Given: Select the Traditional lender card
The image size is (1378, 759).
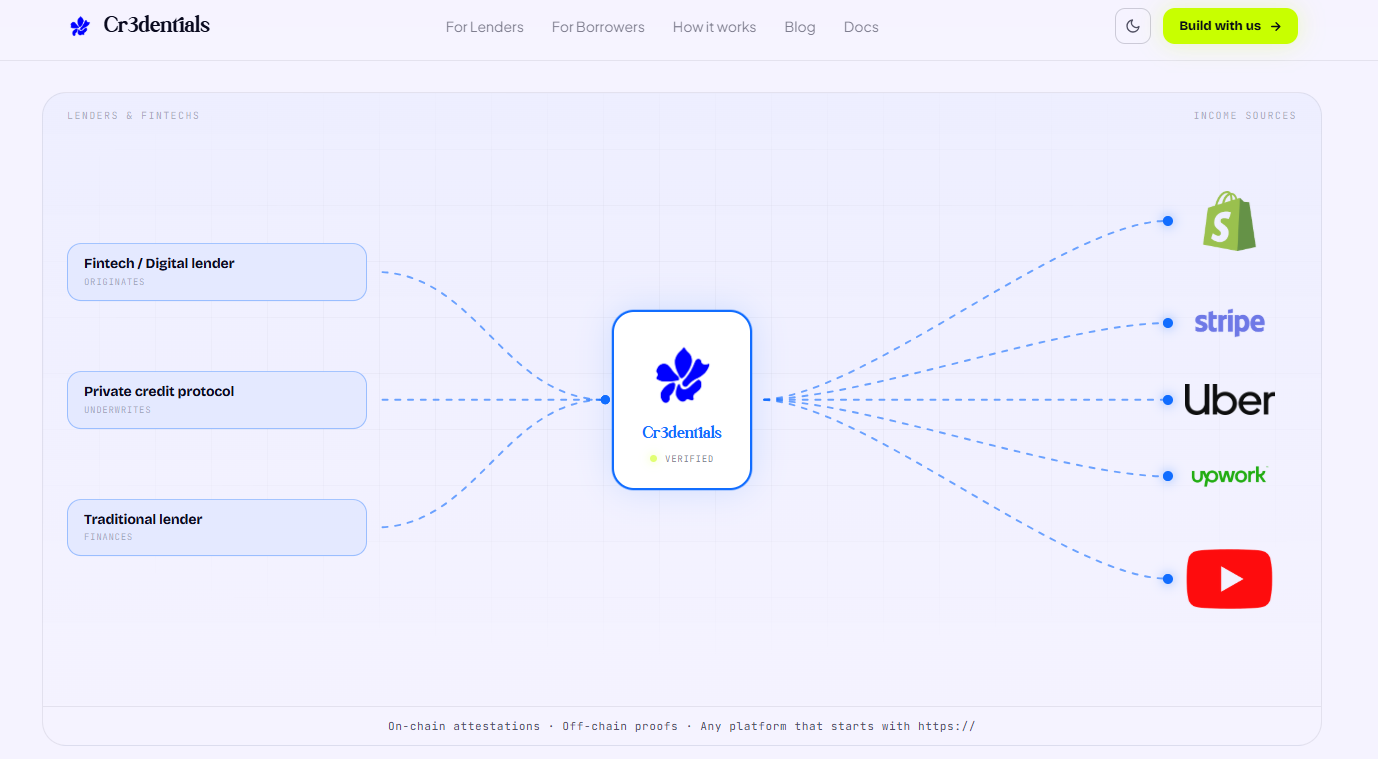Looking at the screenshot, I should [x=217, y=528].
